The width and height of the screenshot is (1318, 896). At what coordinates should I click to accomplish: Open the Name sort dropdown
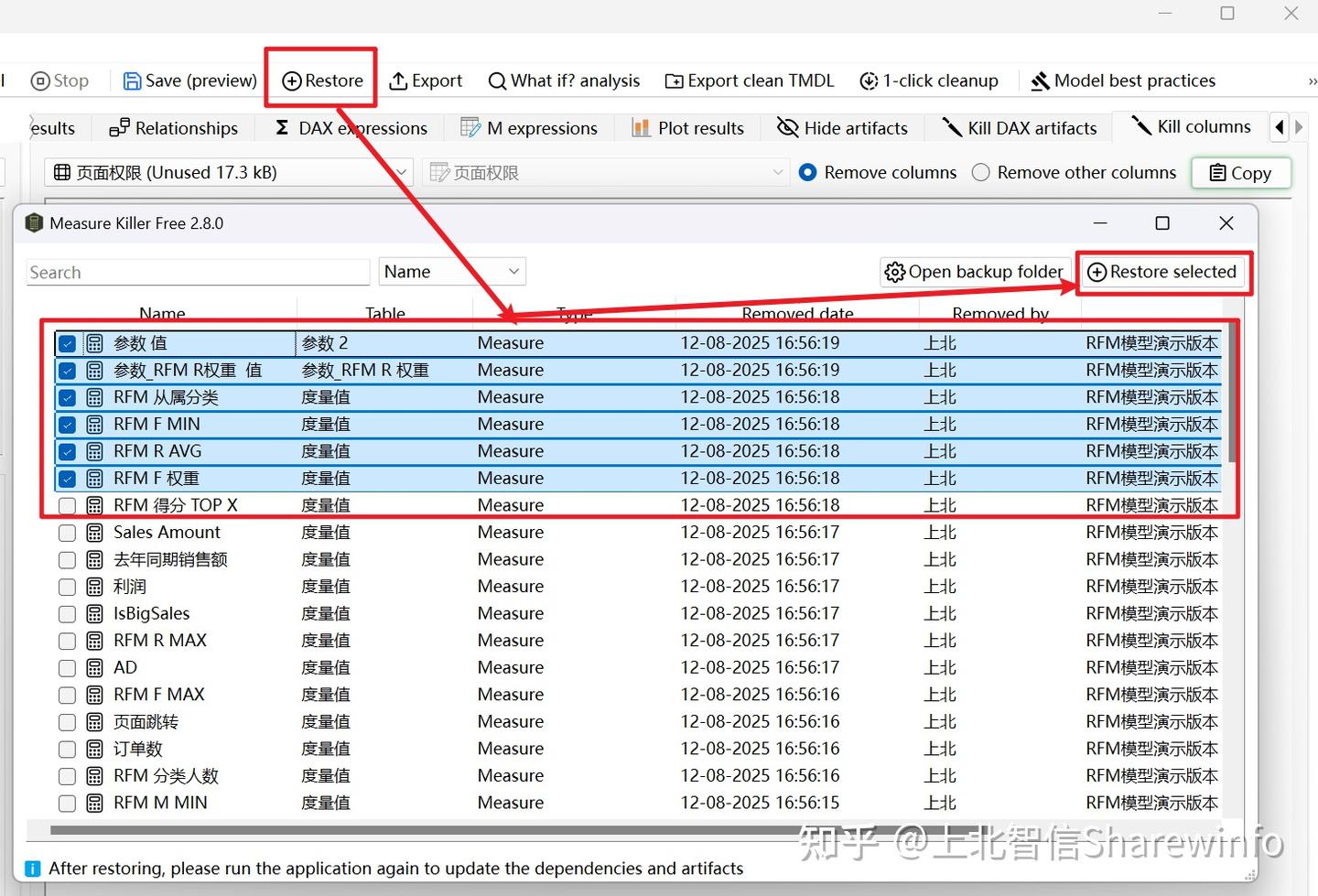451,271
